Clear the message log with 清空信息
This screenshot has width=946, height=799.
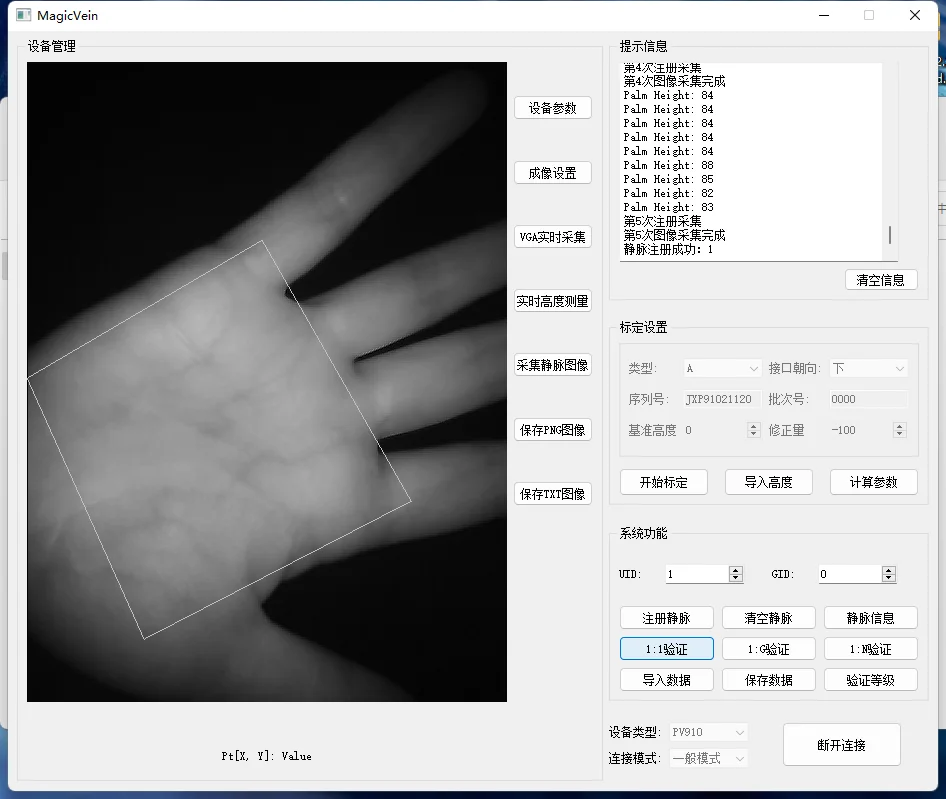[880, 280]
